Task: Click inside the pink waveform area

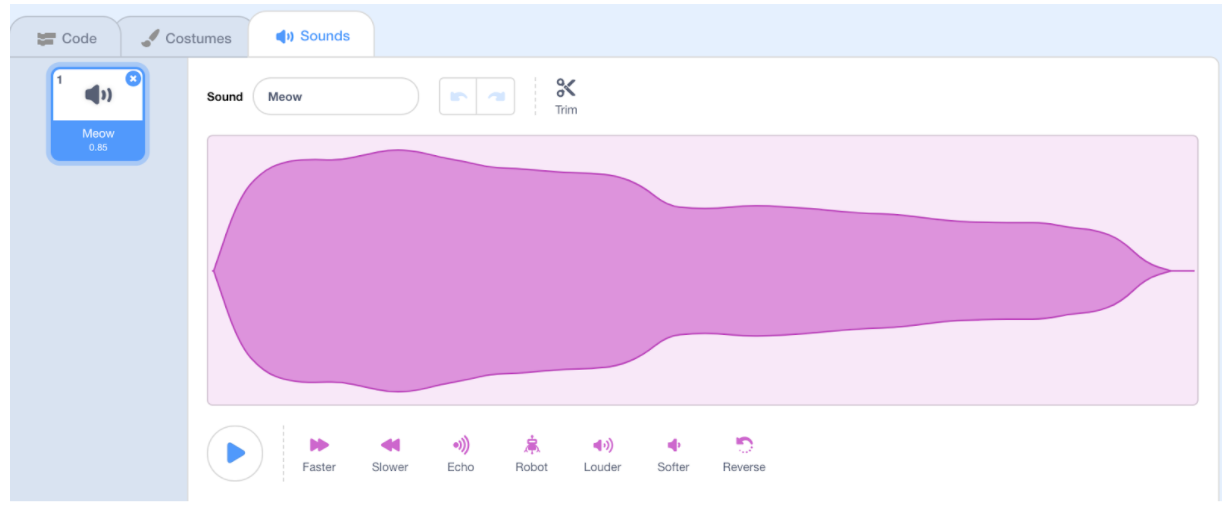Action: pos(702,270)
